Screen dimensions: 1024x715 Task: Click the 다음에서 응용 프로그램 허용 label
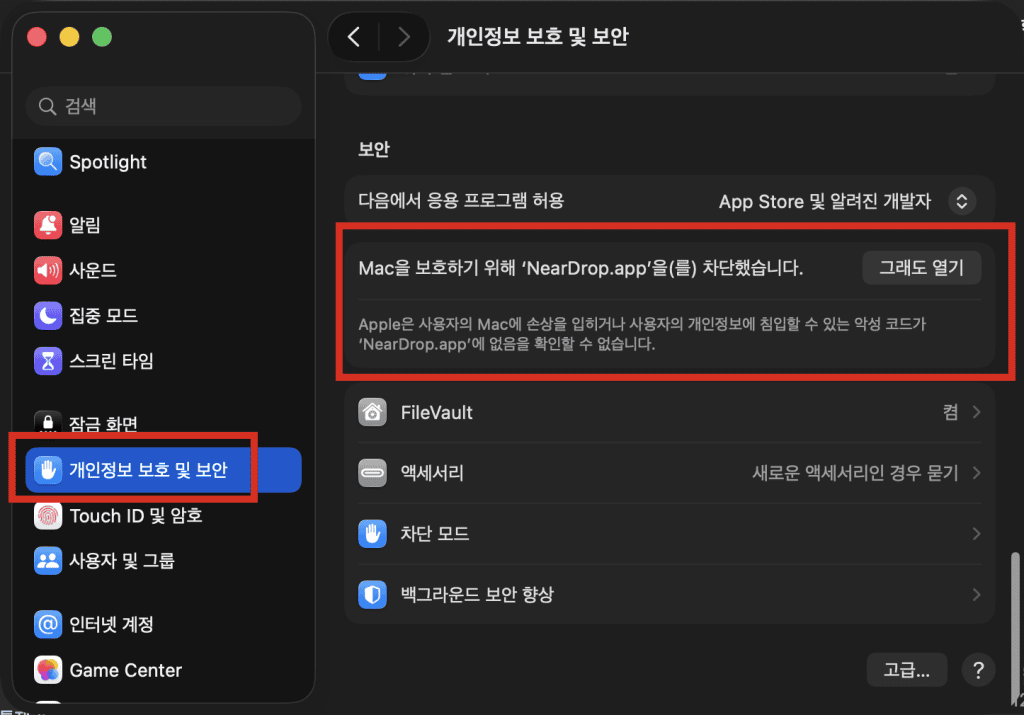click(x=461, y=200)
